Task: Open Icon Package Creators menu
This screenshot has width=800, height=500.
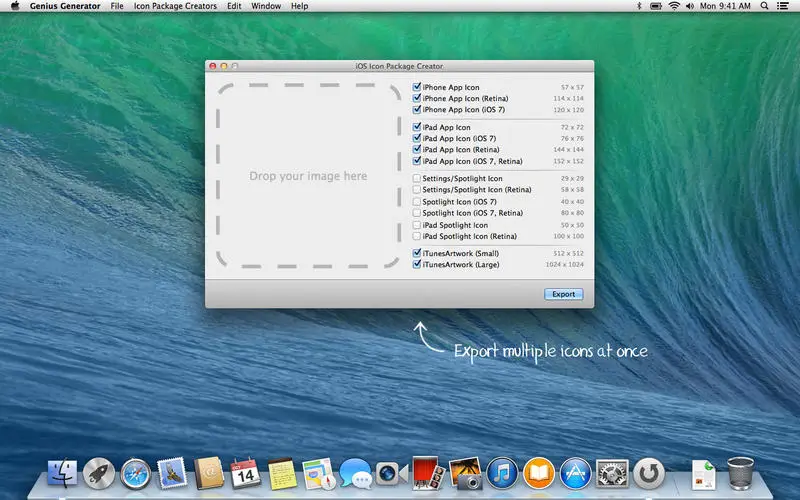Action: point(175,6)
